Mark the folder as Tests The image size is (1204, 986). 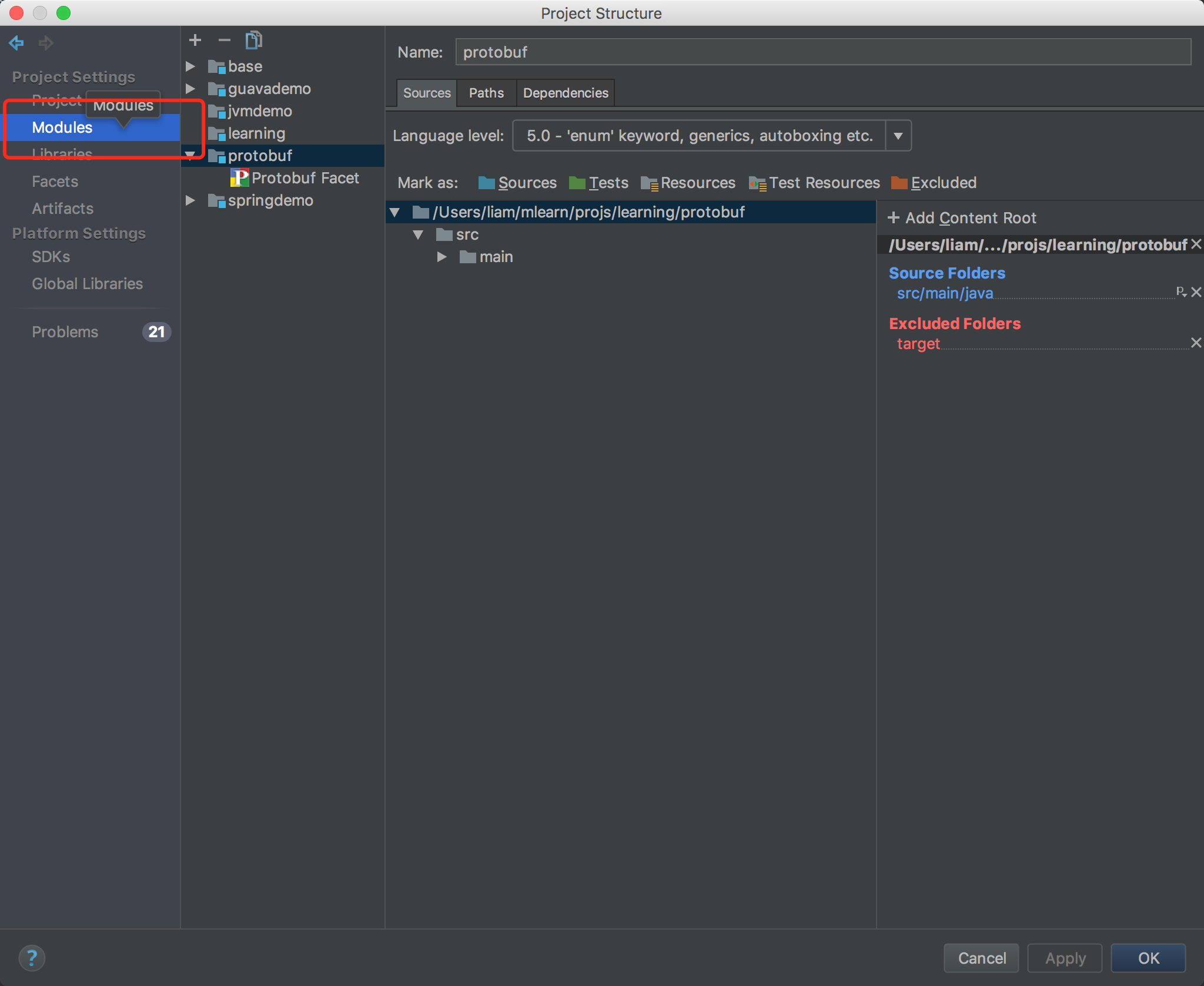(598, 183)
